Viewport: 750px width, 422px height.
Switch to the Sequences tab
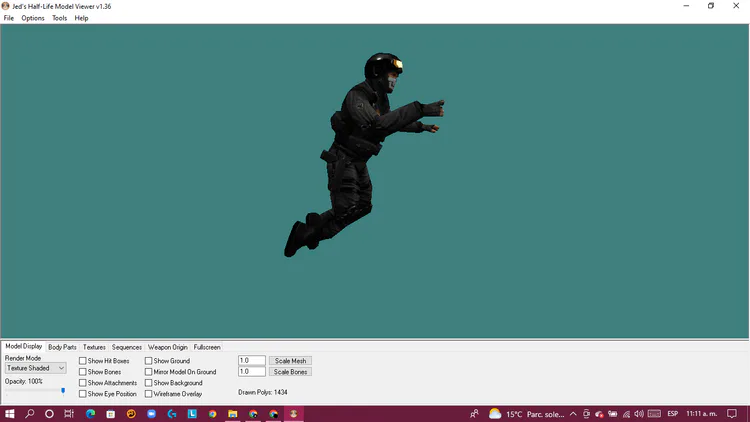click(x=127, y=347)
